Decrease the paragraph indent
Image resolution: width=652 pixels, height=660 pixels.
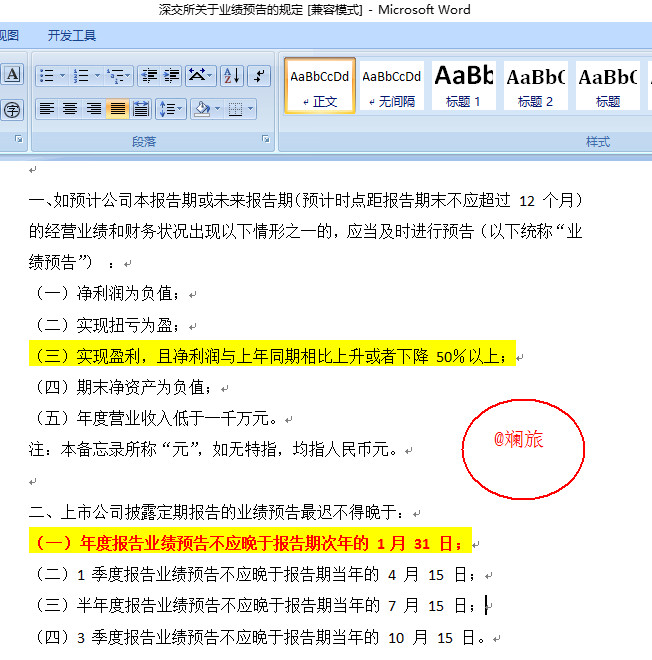[149, 76]
